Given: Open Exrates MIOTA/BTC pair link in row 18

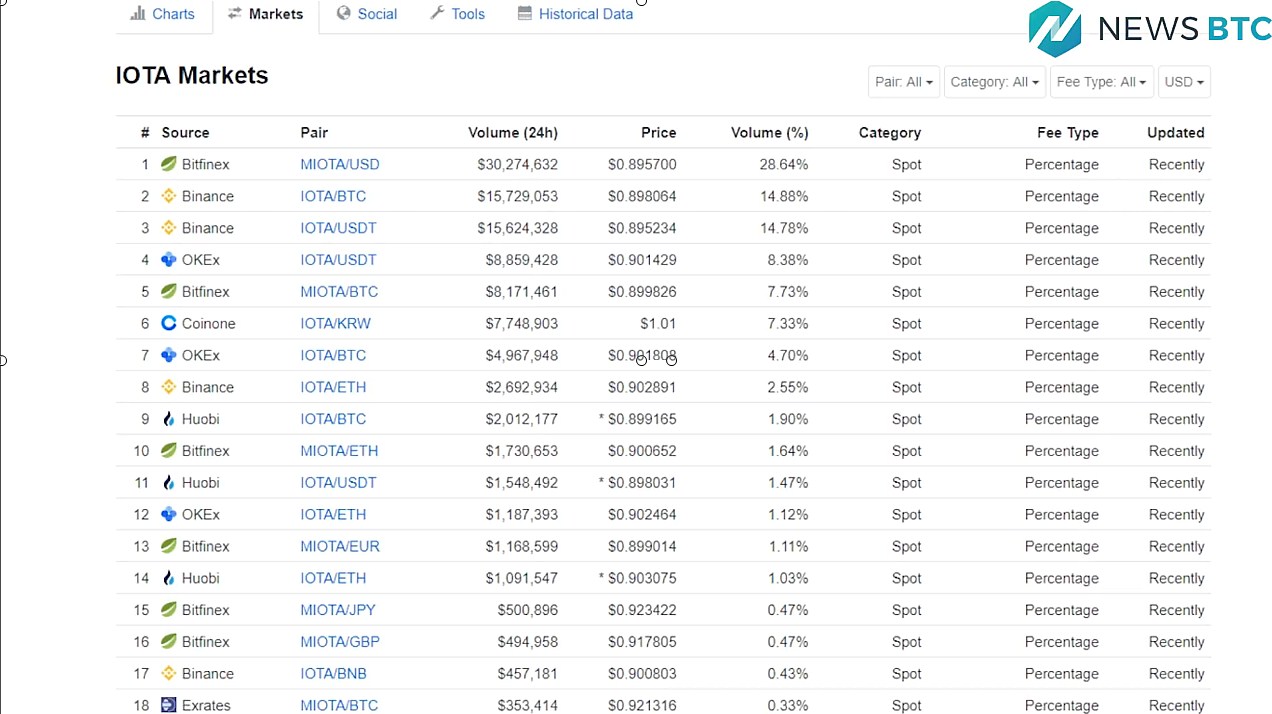Looking at the screenshot, I should pyautogui.click(x=339, y=705).
